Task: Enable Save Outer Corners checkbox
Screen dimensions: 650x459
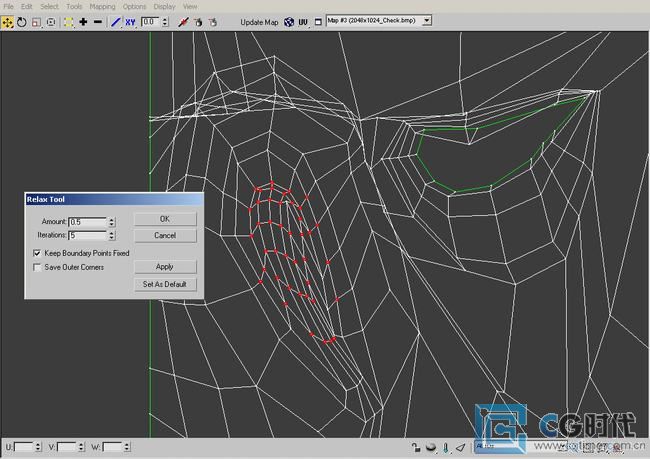Action: point(37,267)
